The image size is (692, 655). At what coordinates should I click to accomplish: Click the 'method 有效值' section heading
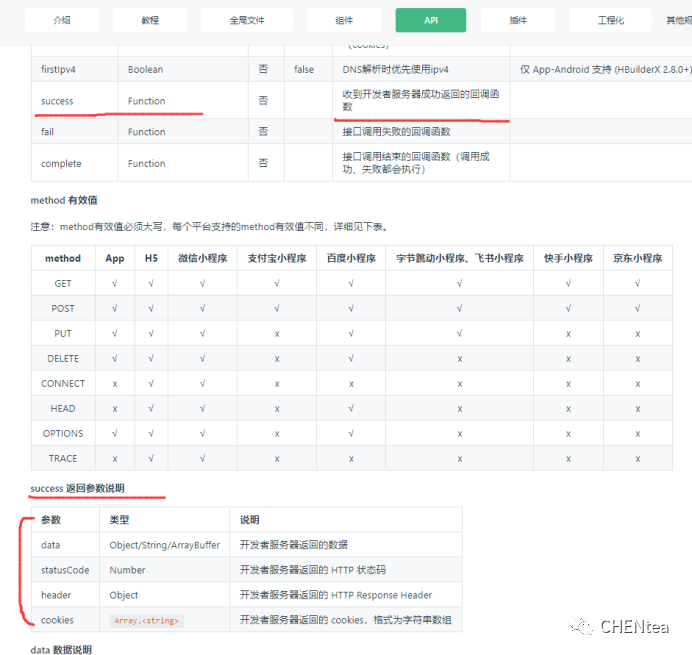(64, 200)
